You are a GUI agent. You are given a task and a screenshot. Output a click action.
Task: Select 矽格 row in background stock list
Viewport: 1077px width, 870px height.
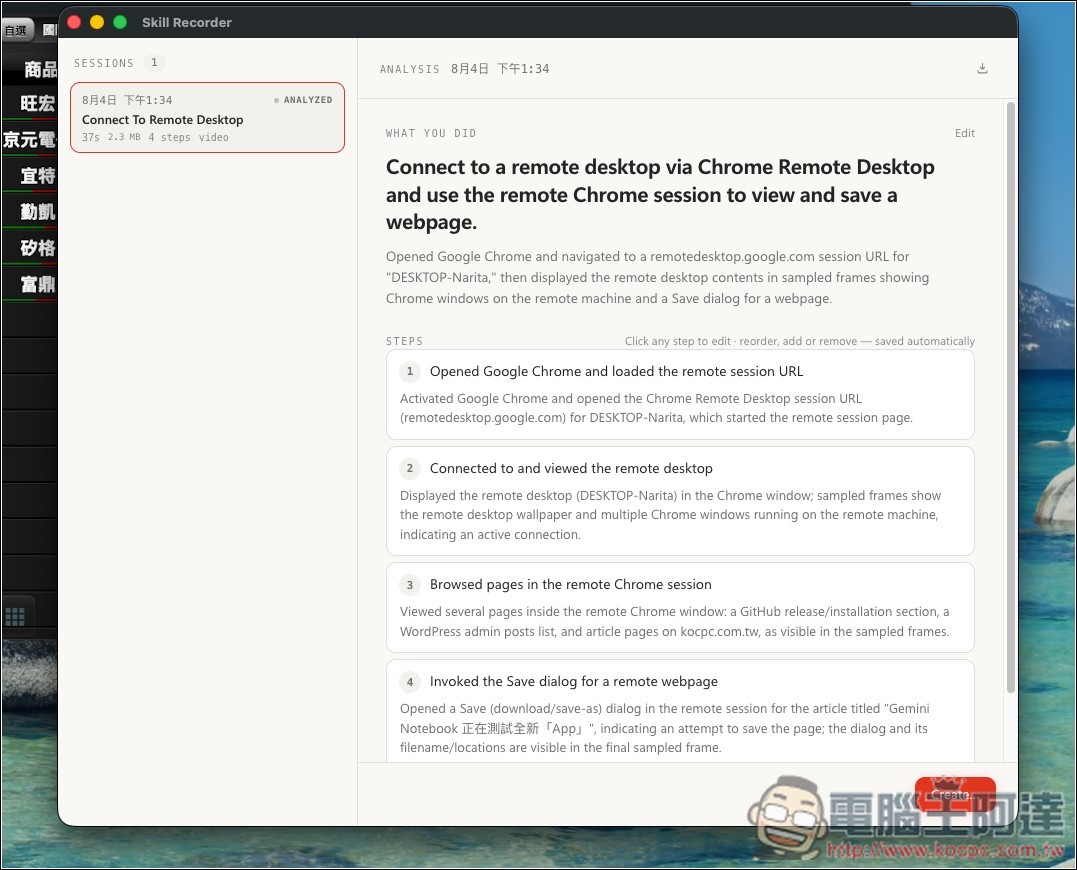pyautogui.click(x=30, y=248)
